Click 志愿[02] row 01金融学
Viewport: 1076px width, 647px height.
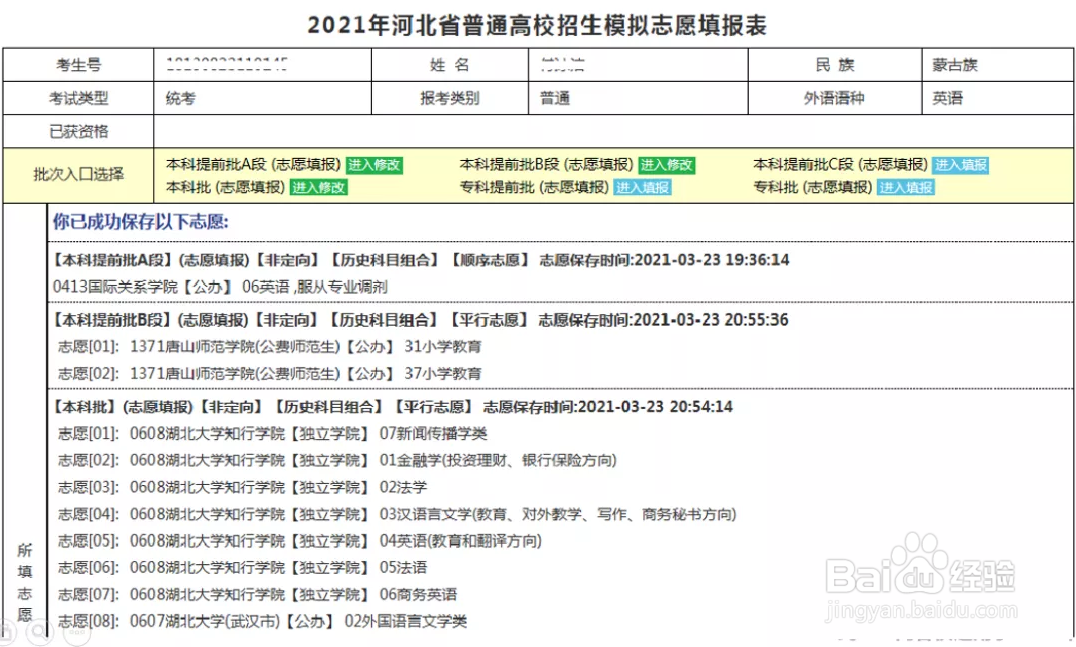(x=337, y=460)
